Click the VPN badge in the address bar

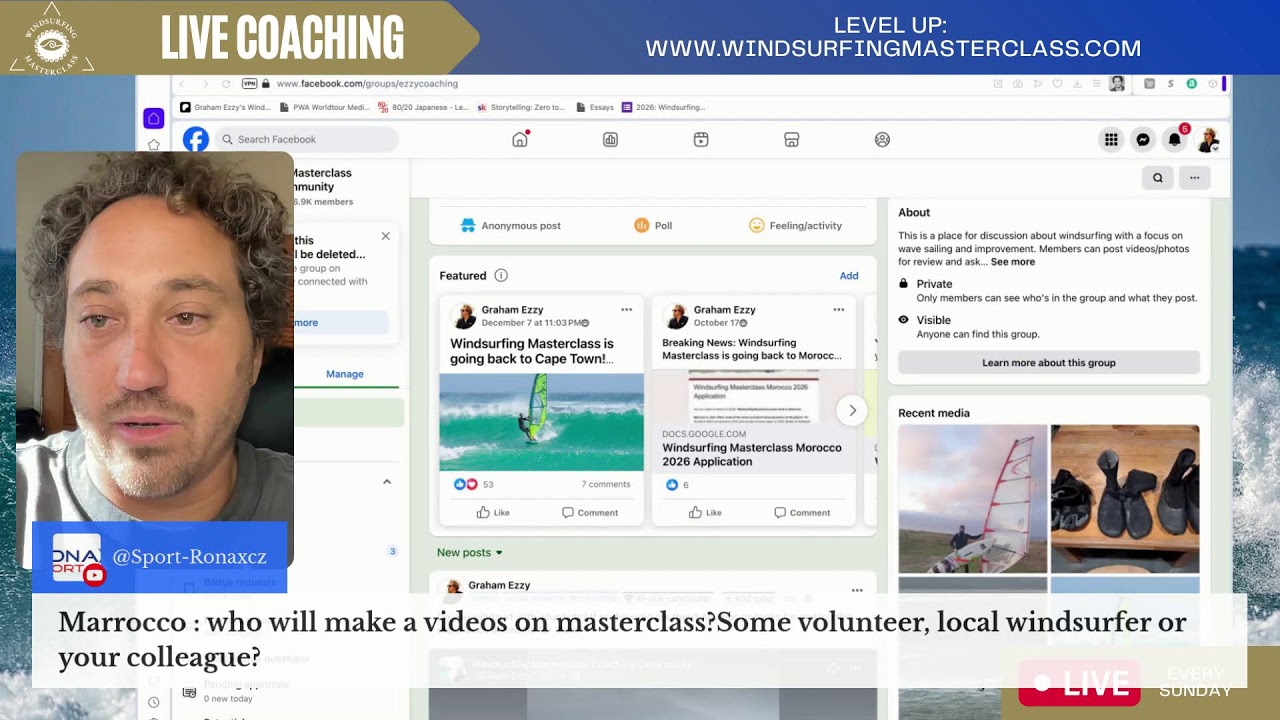point(250,84)
